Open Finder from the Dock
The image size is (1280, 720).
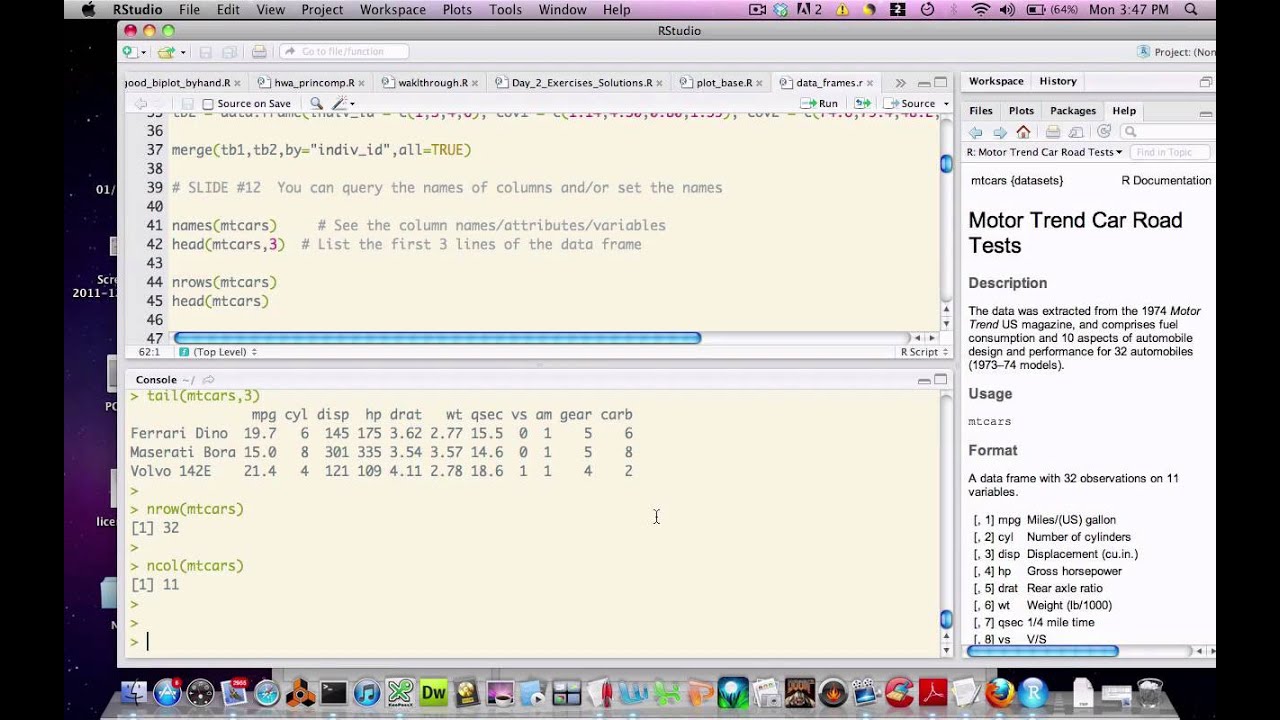[133, 693]
